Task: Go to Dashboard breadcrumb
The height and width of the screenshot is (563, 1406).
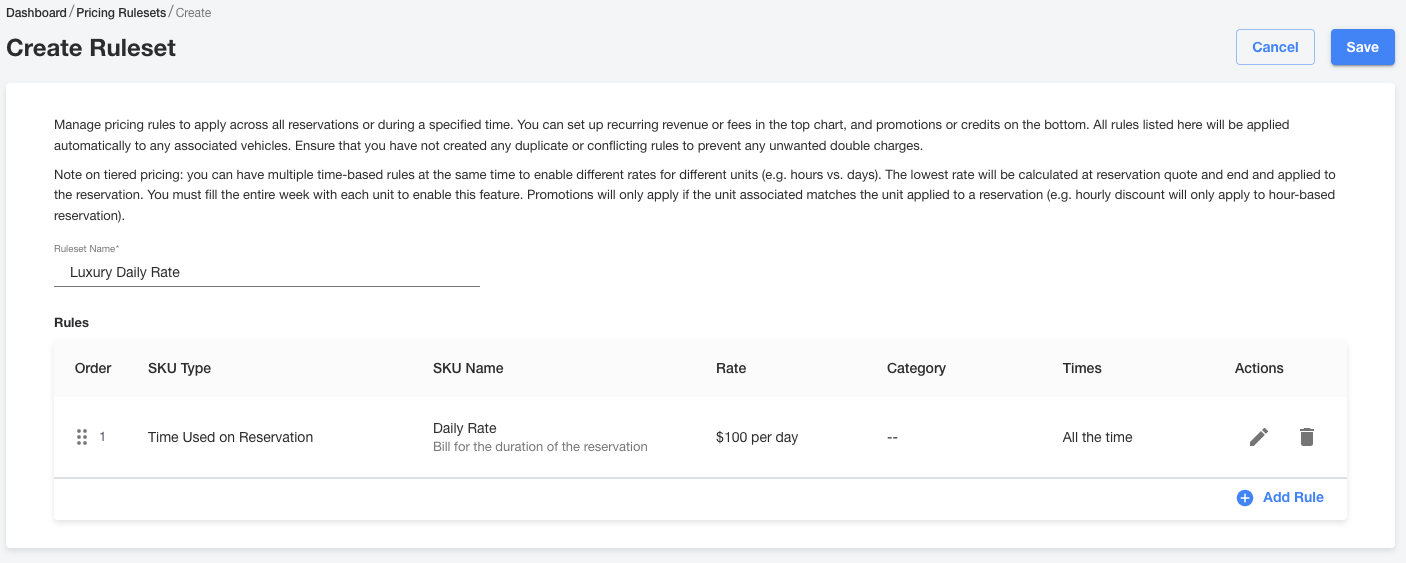Action: pyautogui.click(x=36, y=13)
